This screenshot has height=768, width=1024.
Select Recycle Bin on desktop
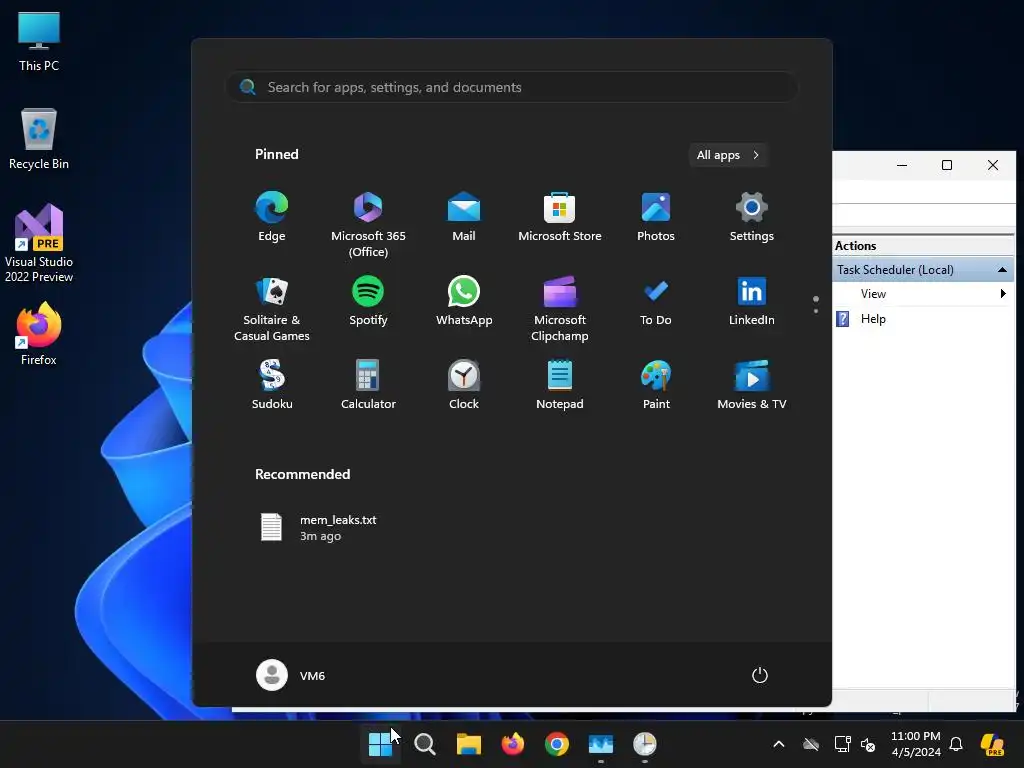pyautogui.click(x=39, y=139)
